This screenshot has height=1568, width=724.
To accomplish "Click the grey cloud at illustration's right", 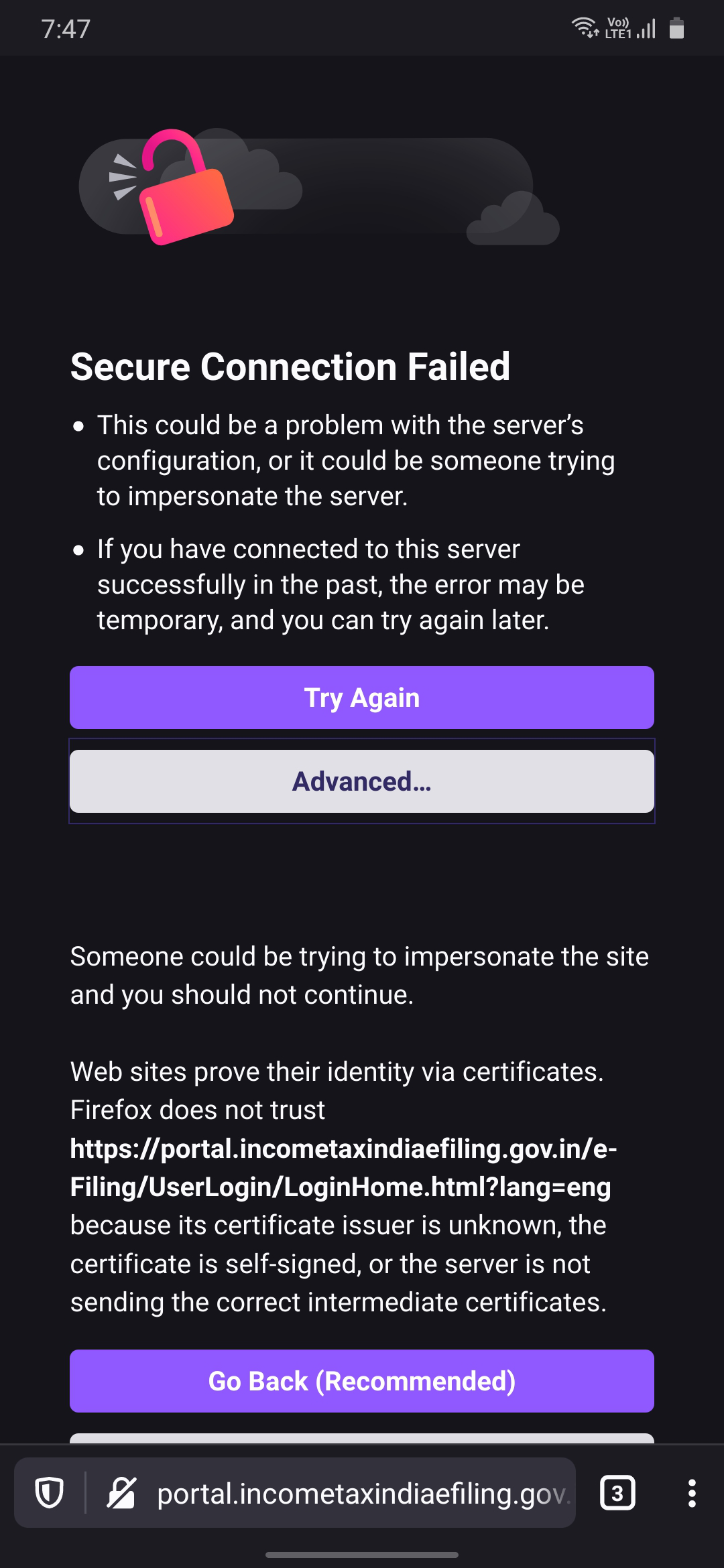I will (x=514, y=220).
